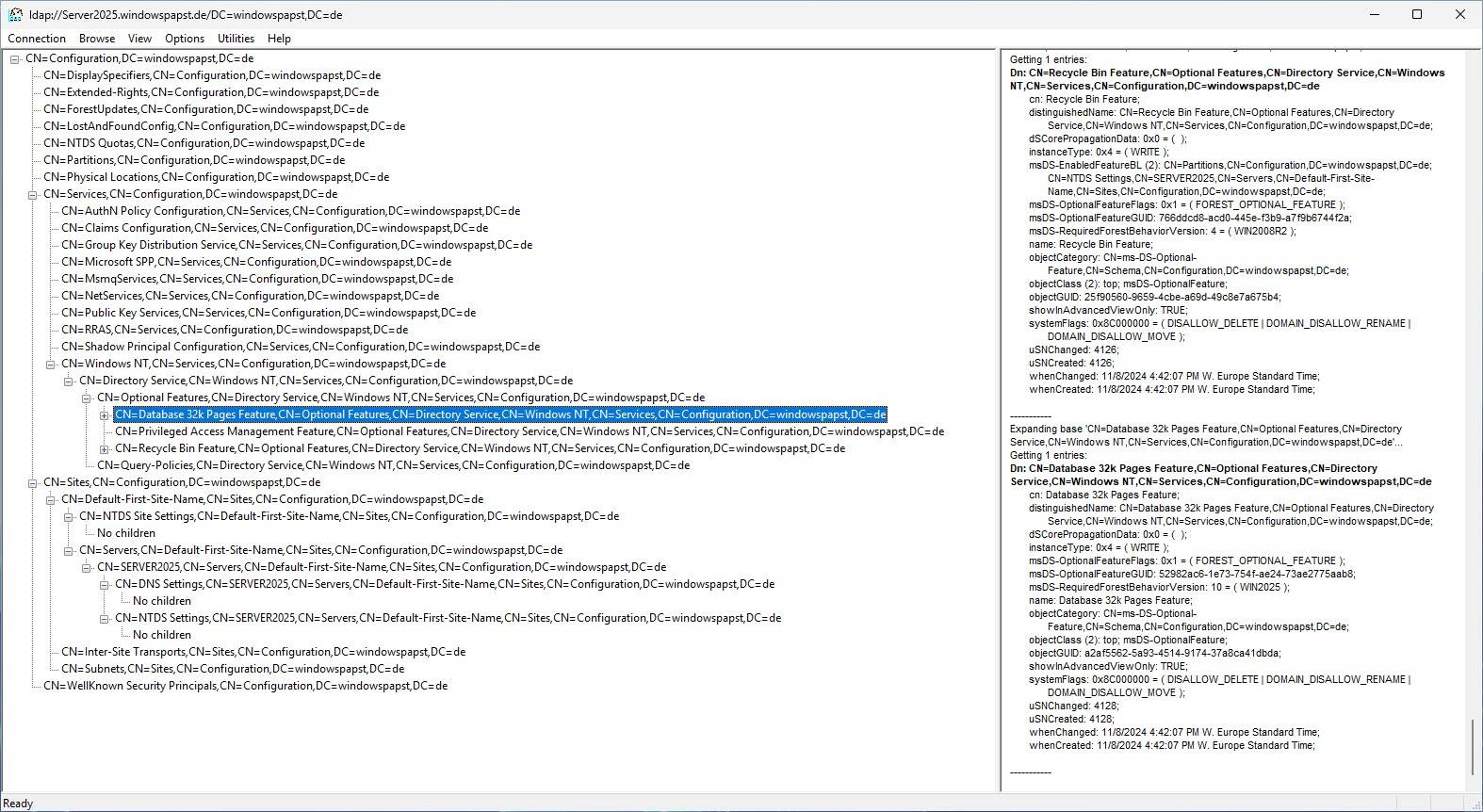Select CN=WellKnown Security Principals entry

click(x=245, y=686)
